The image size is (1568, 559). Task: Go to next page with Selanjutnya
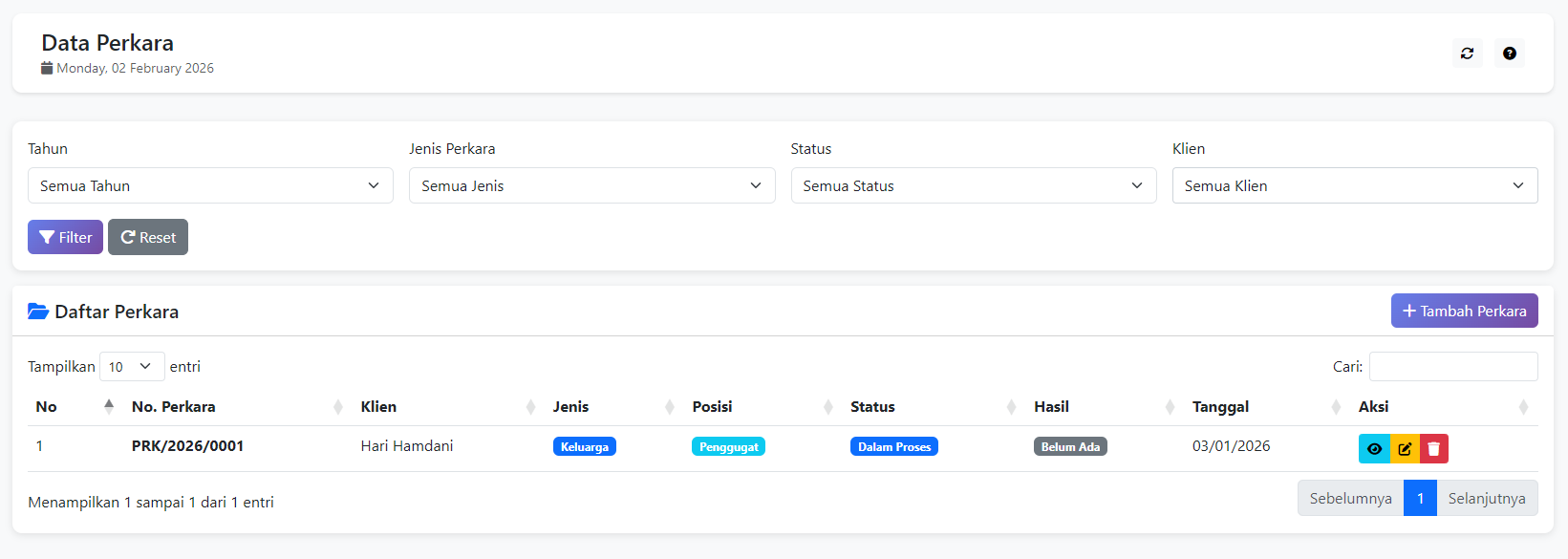point(1487,498)
